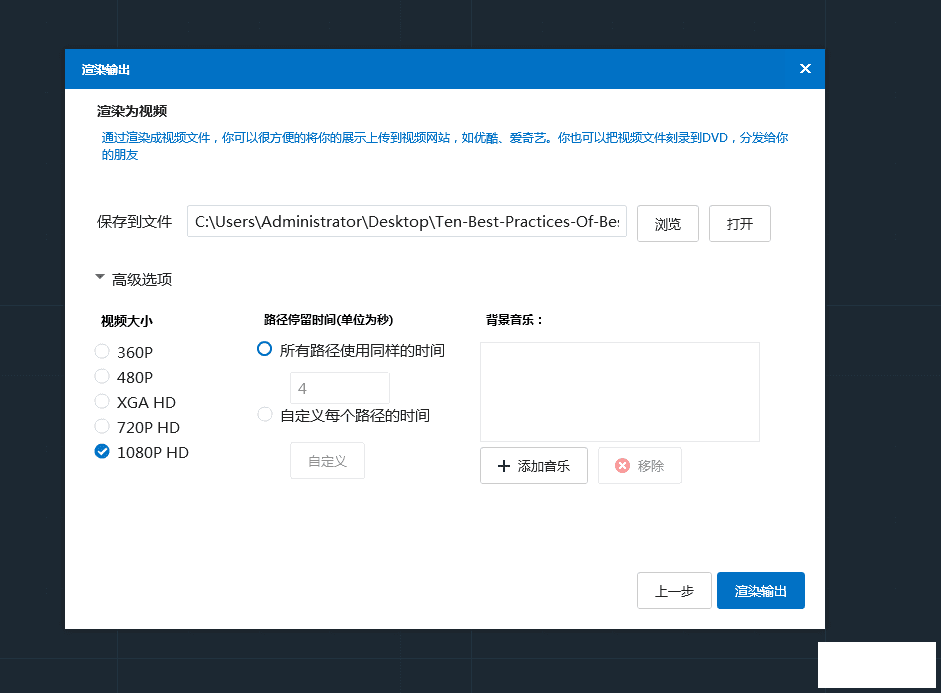Click the disabled 自定义 button
Viewport: 941px width, 693px height.
[328, 461]
